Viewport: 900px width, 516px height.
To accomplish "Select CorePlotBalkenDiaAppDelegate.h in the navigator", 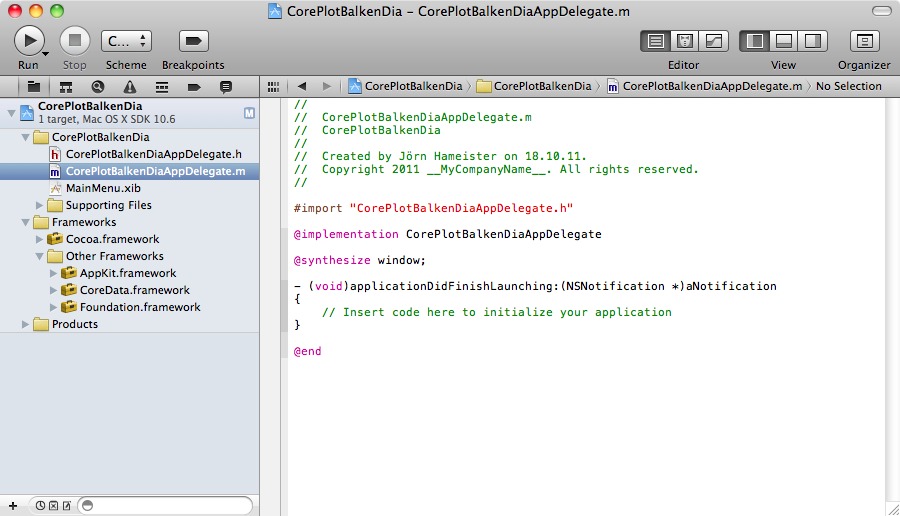I will coord(153,154).
